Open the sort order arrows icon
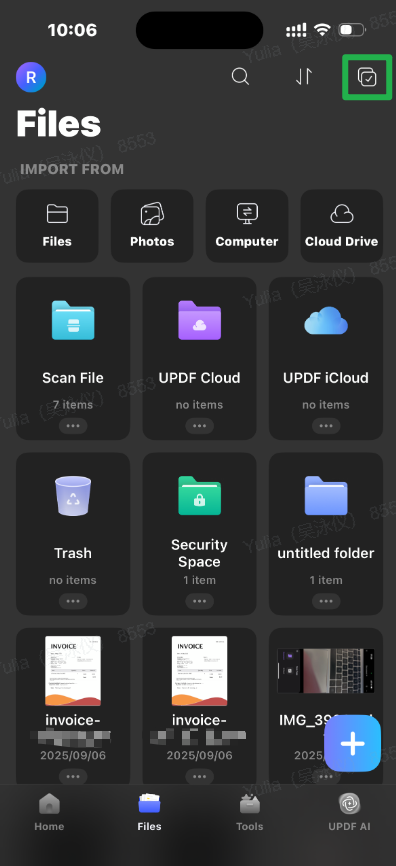The image size is (396, 866). 304,76
